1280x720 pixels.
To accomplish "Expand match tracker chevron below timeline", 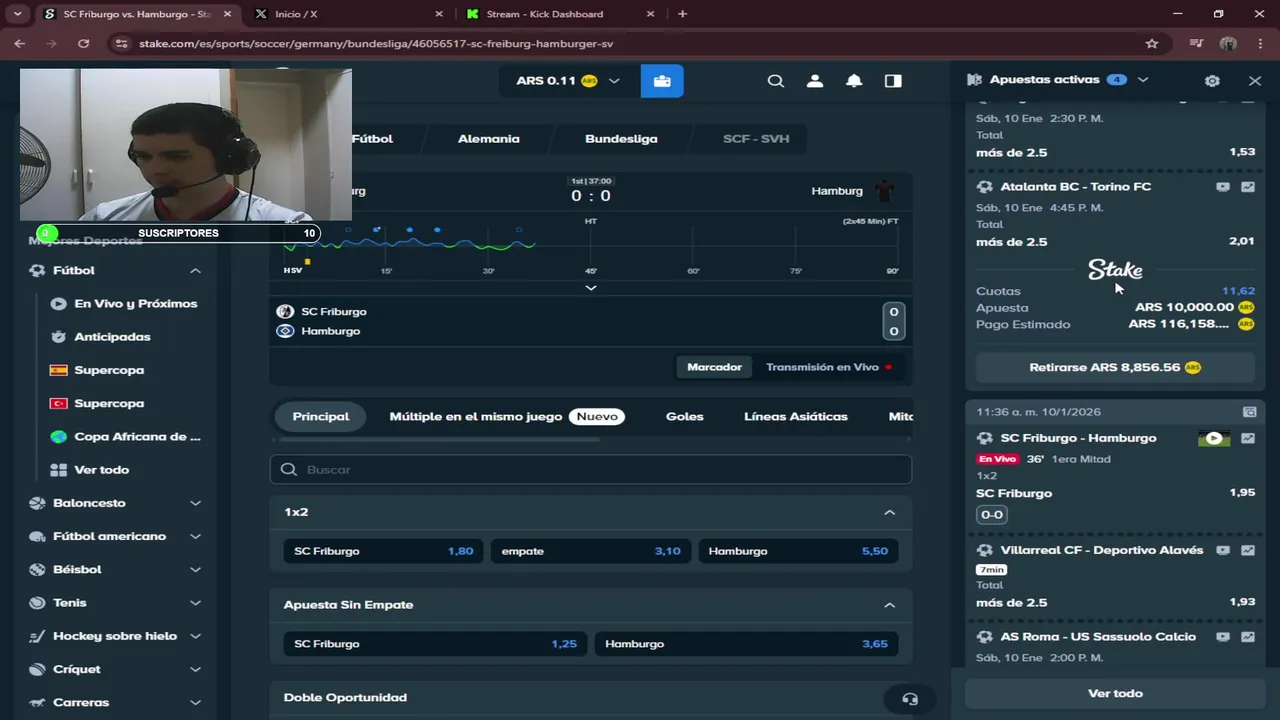I will 591,288.
